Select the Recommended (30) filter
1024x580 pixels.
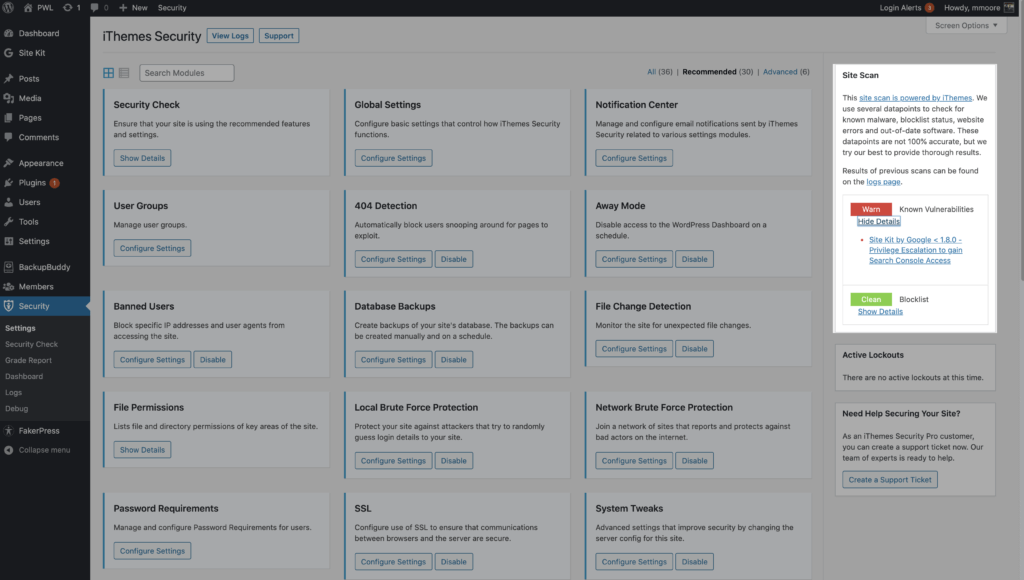click(x=718, y=72)
